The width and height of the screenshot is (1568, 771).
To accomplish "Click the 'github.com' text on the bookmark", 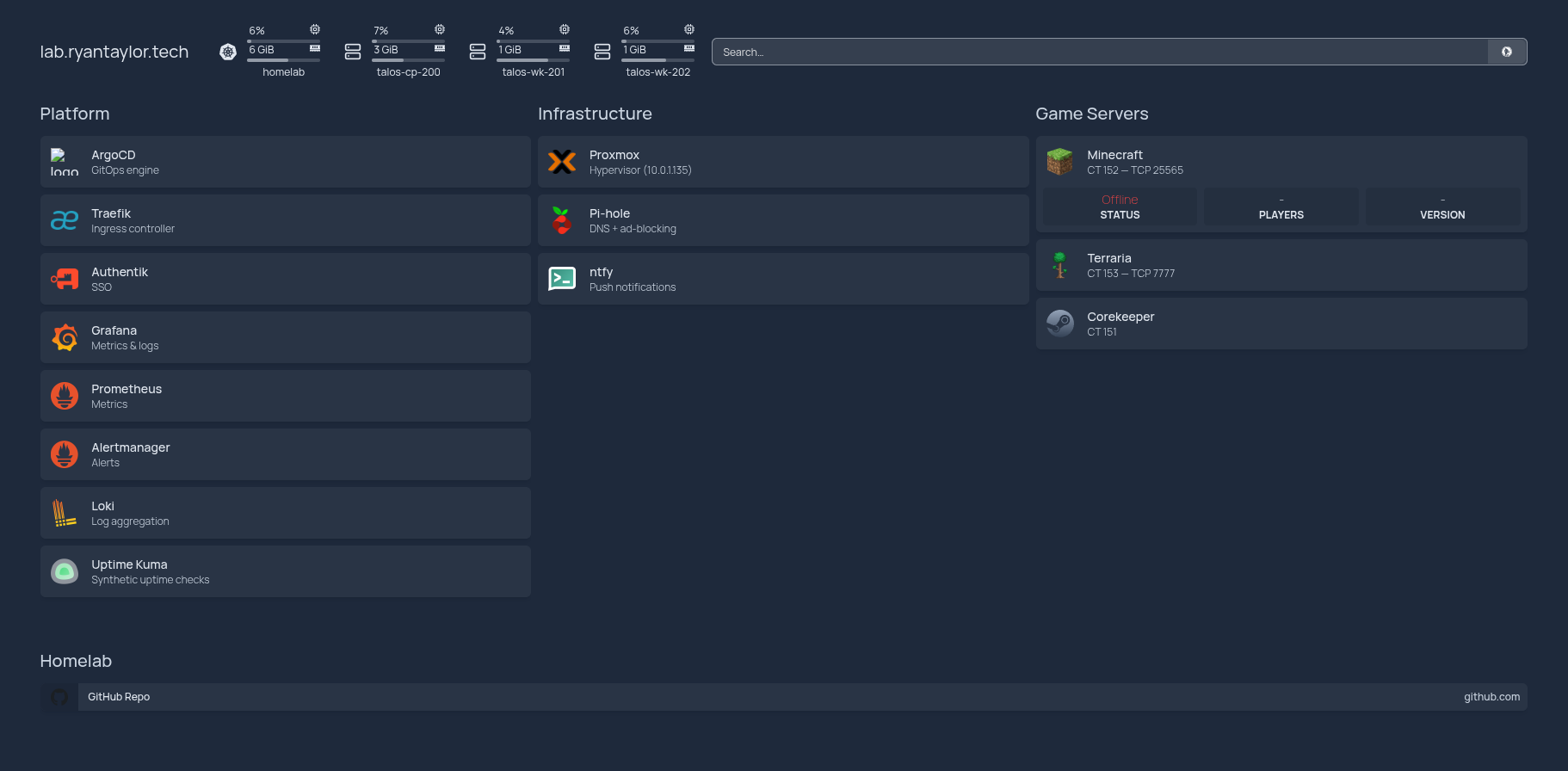I will pyautogui.click(x=1492, y=697).
